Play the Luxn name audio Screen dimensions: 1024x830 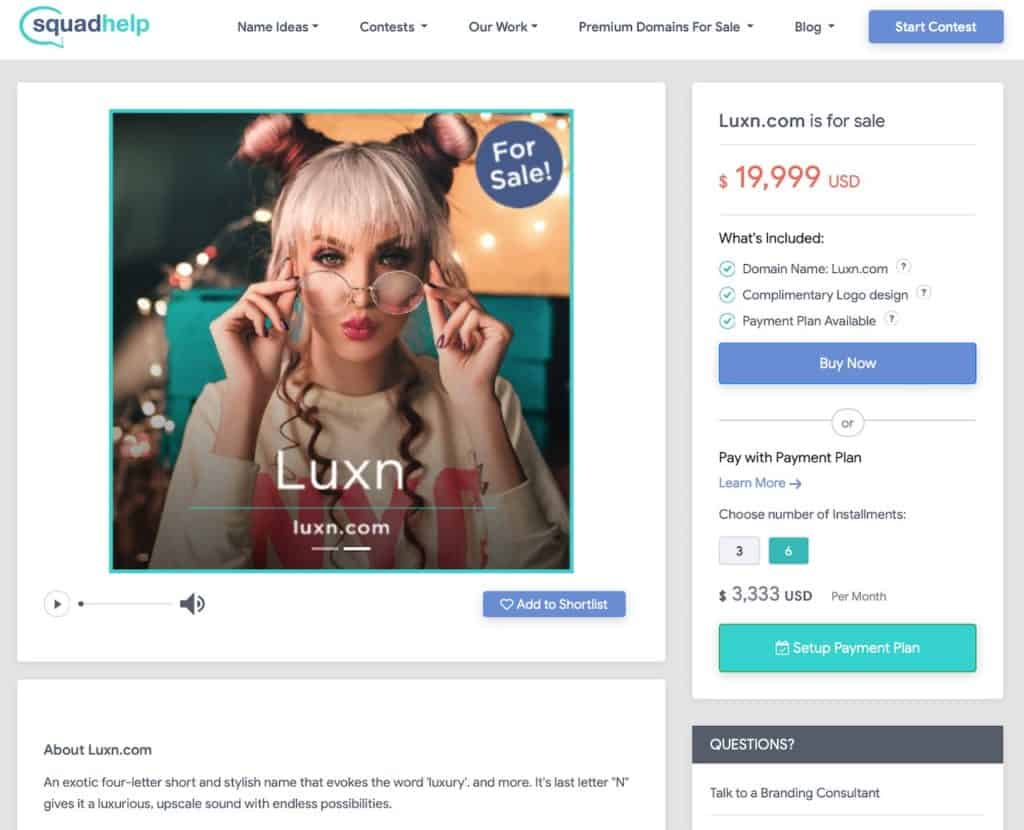point(57,603)
